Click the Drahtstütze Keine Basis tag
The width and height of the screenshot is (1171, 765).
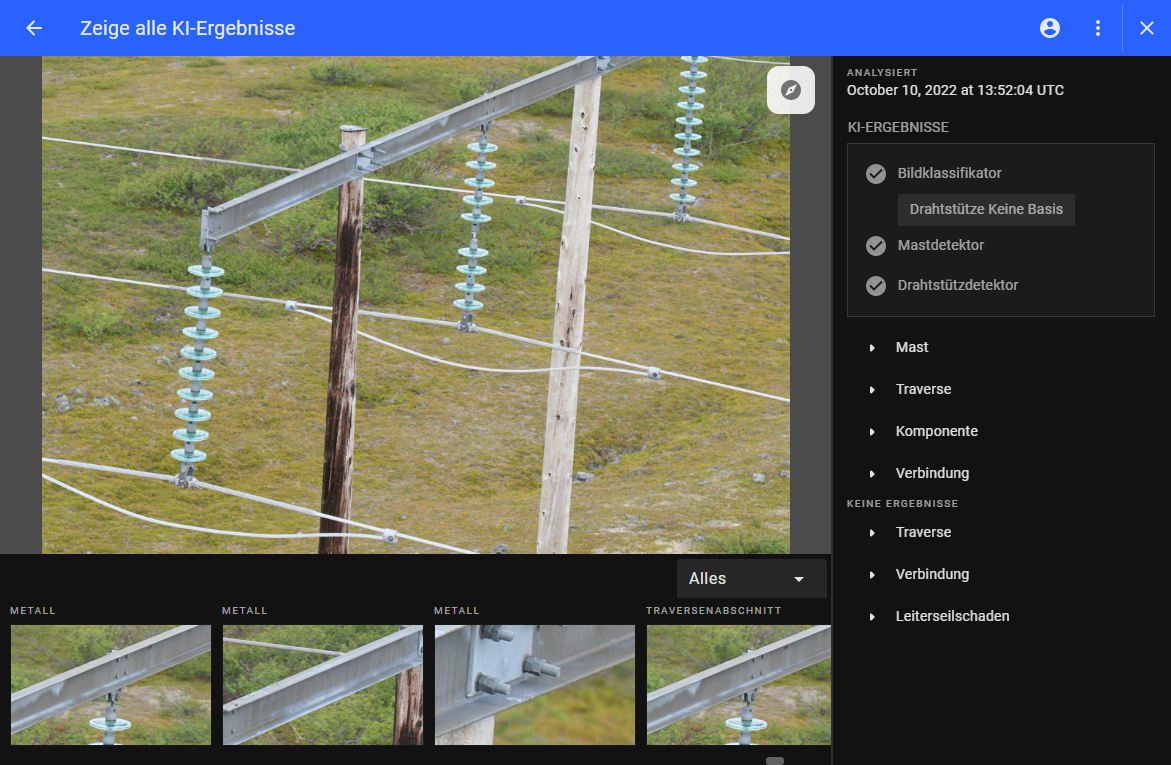[986, 210]
